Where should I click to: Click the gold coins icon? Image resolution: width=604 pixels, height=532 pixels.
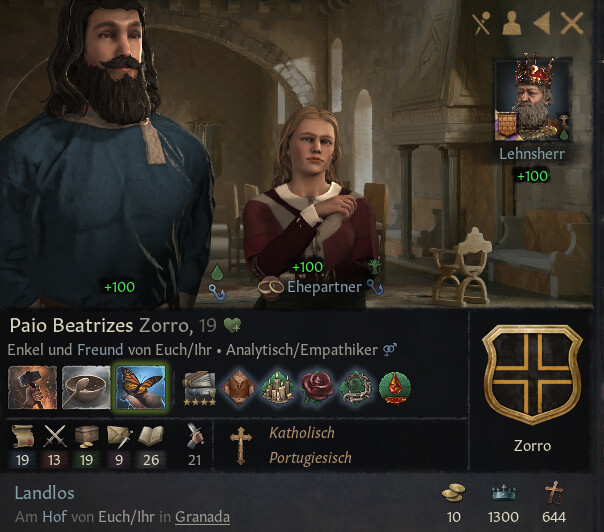tap(453, 493)
